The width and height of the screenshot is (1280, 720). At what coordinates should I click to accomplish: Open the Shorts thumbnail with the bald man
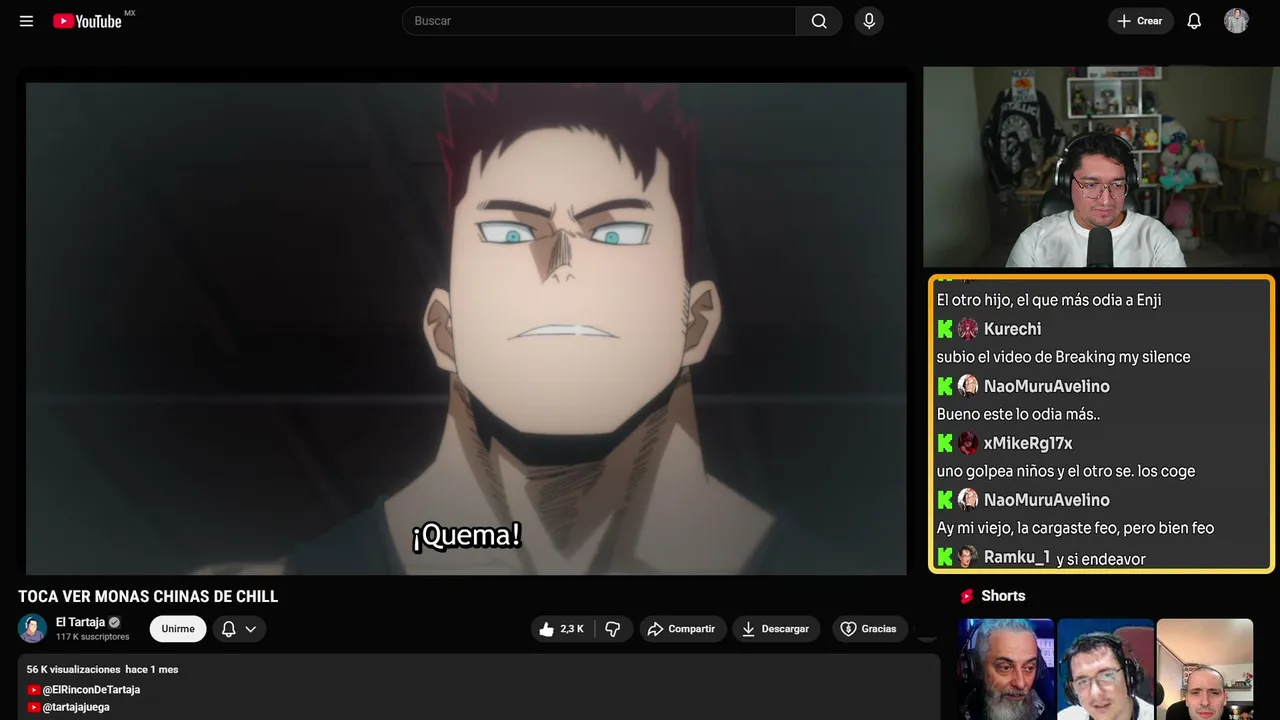[x=1204, y=669]
